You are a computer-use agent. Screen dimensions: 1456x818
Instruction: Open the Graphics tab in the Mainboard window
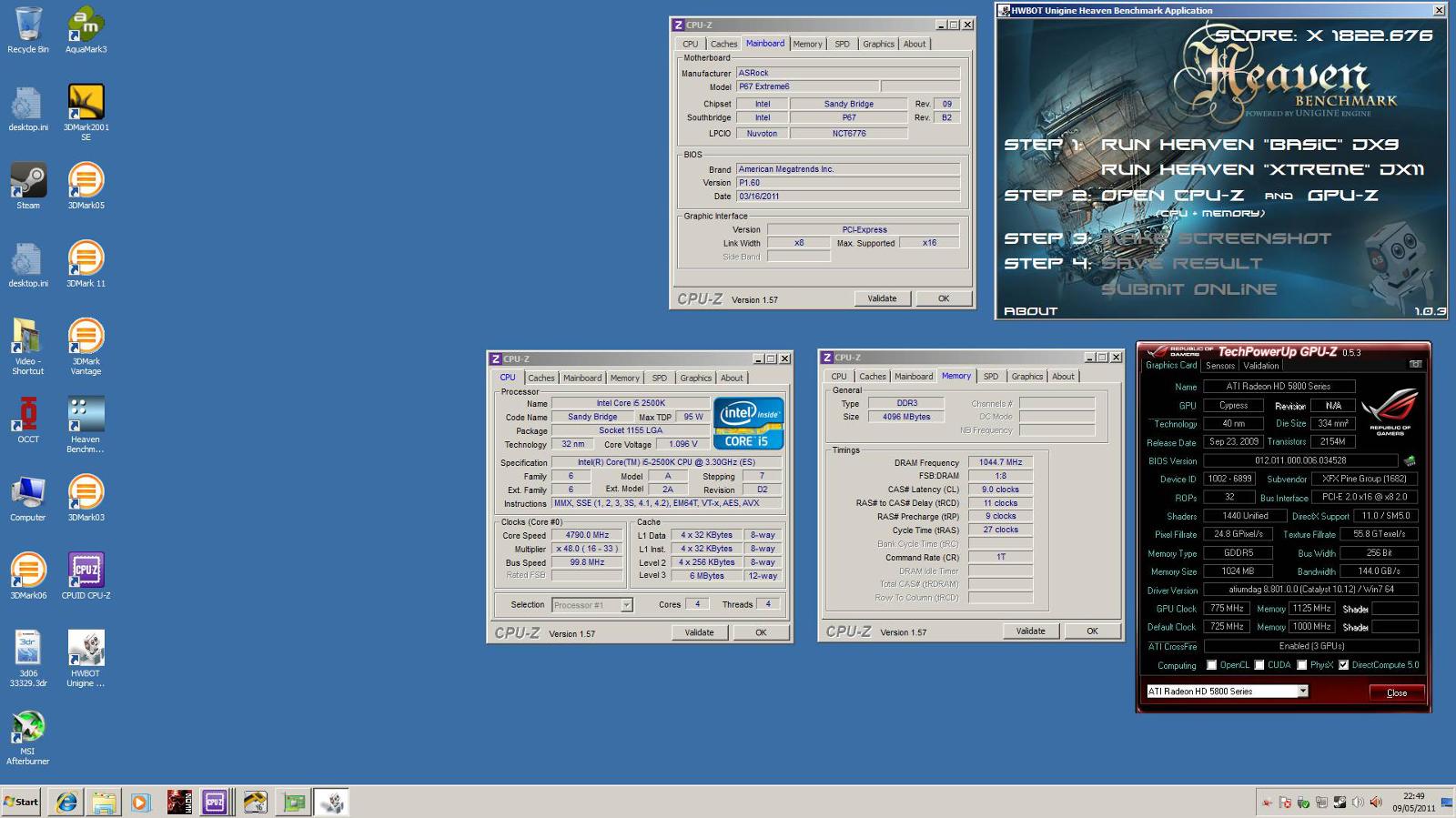(878, 44)
